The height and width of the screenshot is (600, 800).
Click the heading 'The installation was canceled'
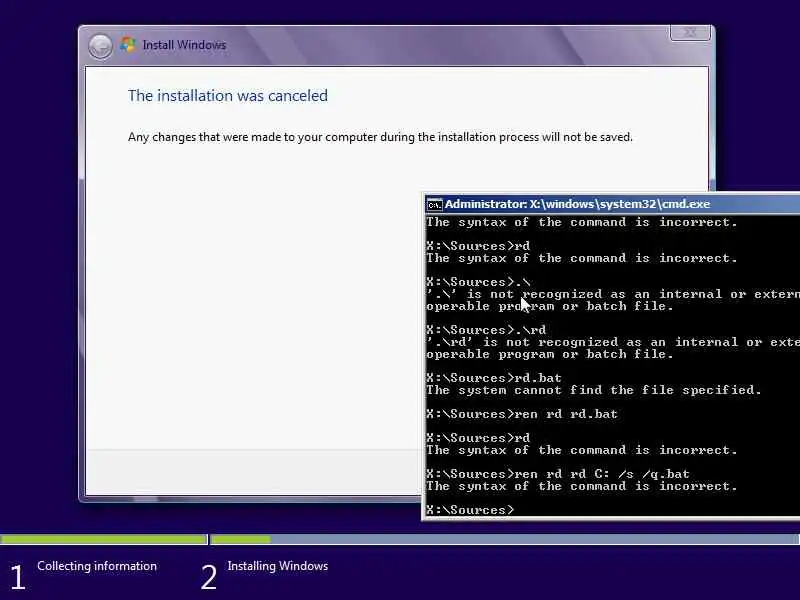click(228, 95)
